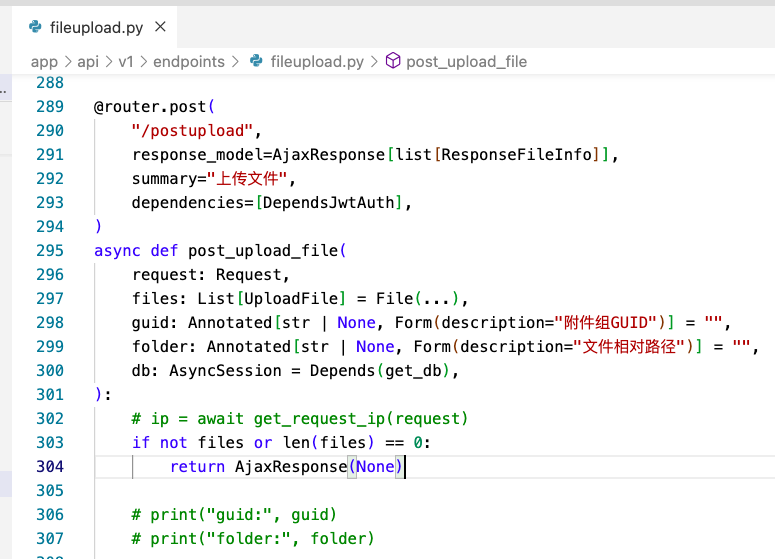
Task: Select the fileupload.py tab title
Action: coord(97,27)
